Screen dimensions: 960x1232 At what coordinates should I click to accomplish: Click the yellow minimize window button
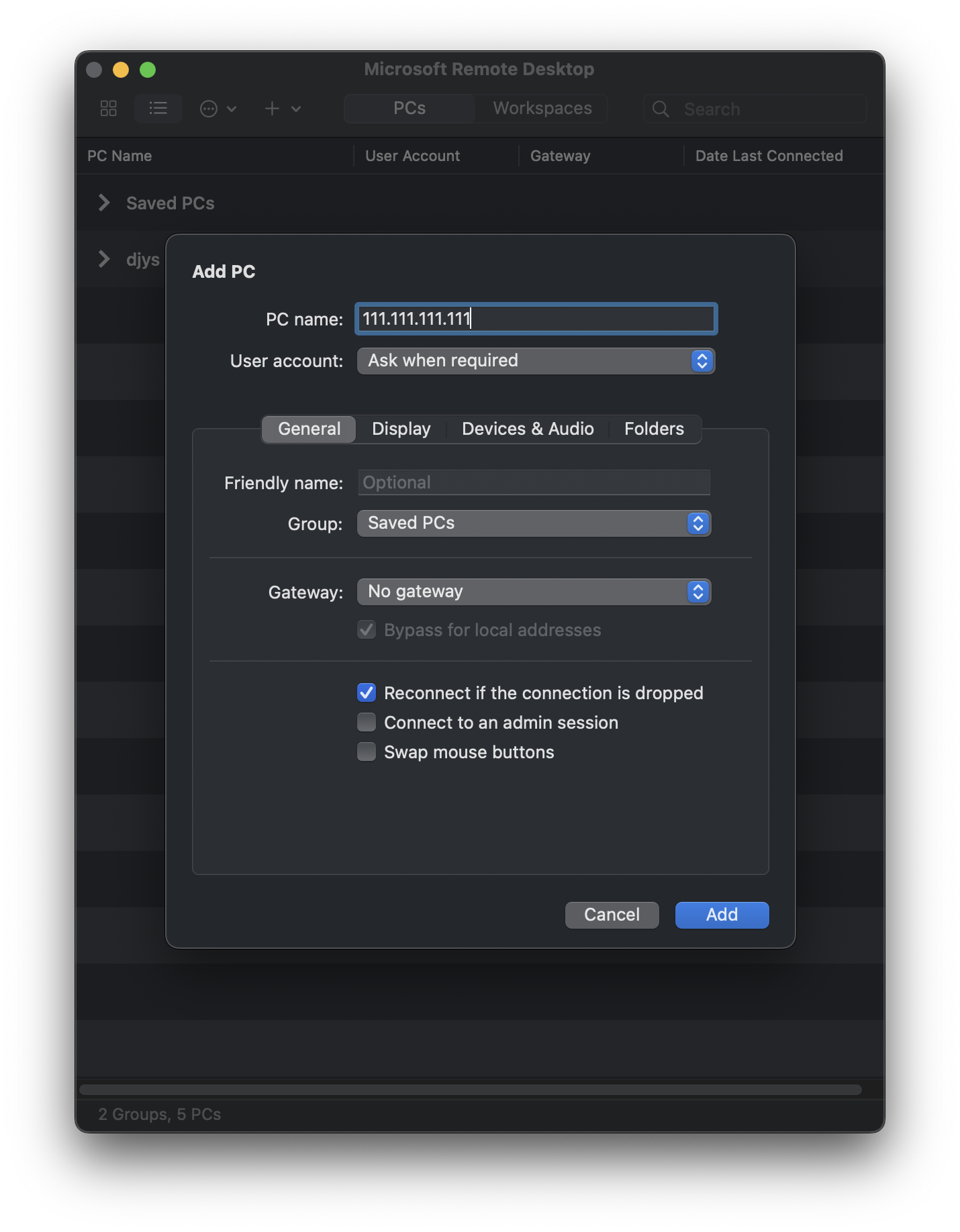pyautogui.click(x=121, y=70)
